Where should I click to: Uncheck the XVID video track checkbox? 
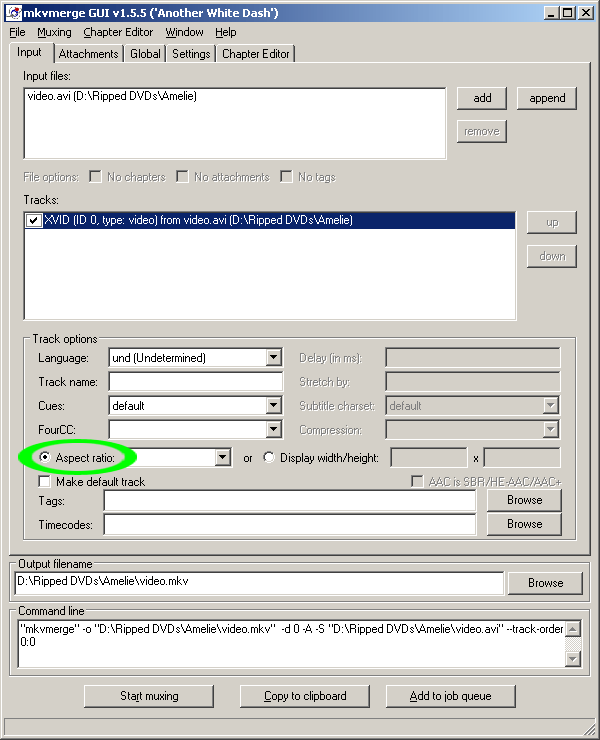(x=34, y=220)
